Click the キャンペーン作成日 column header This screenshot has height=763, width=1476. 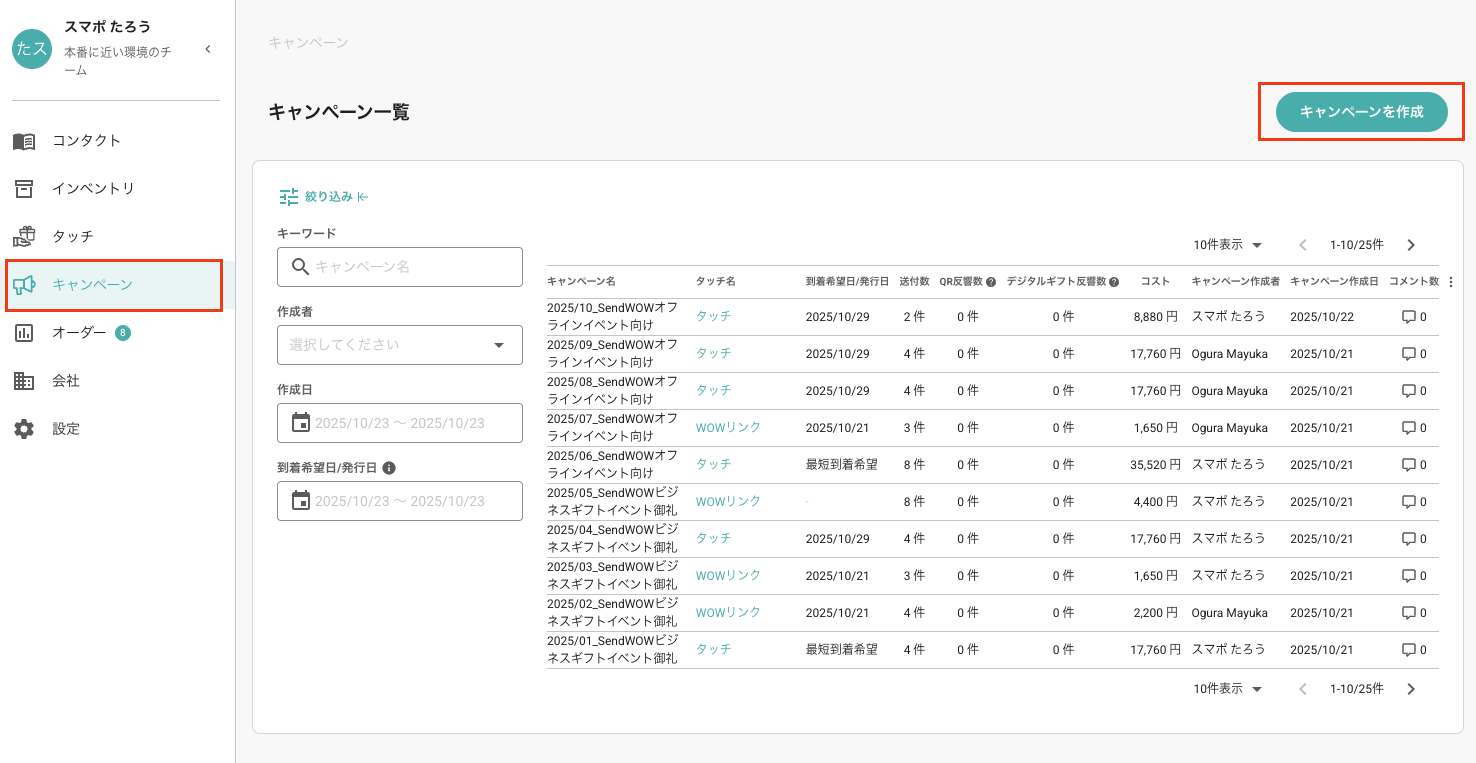1334,282
